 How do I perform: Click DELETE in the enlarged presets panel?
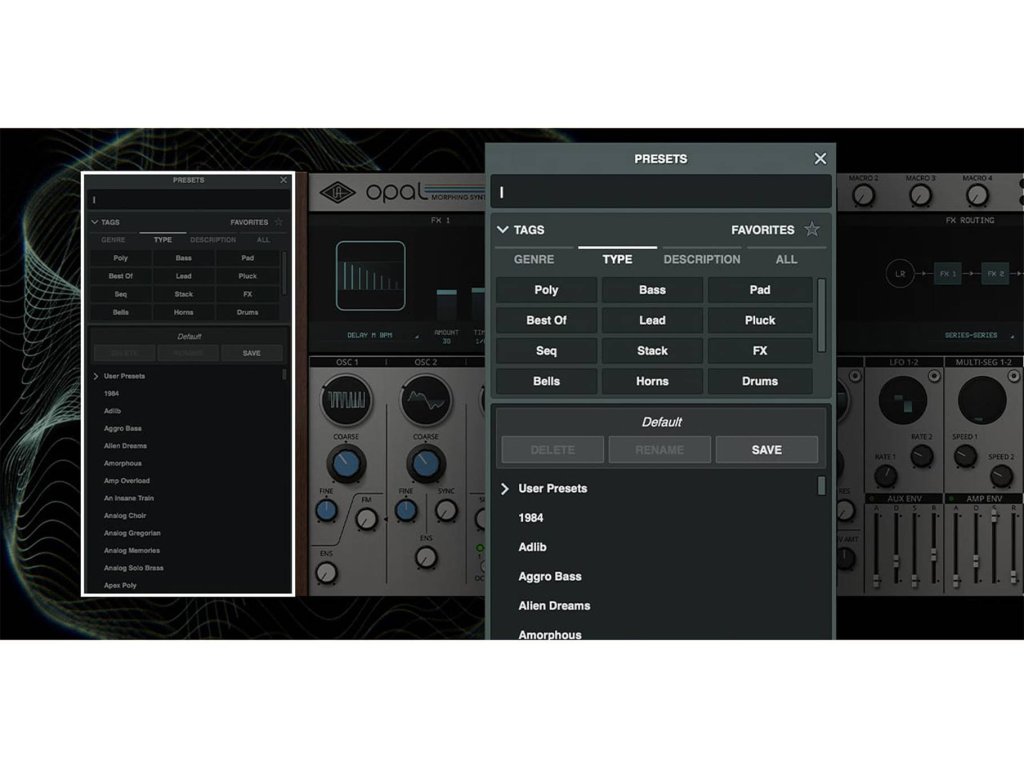point(552,450)
